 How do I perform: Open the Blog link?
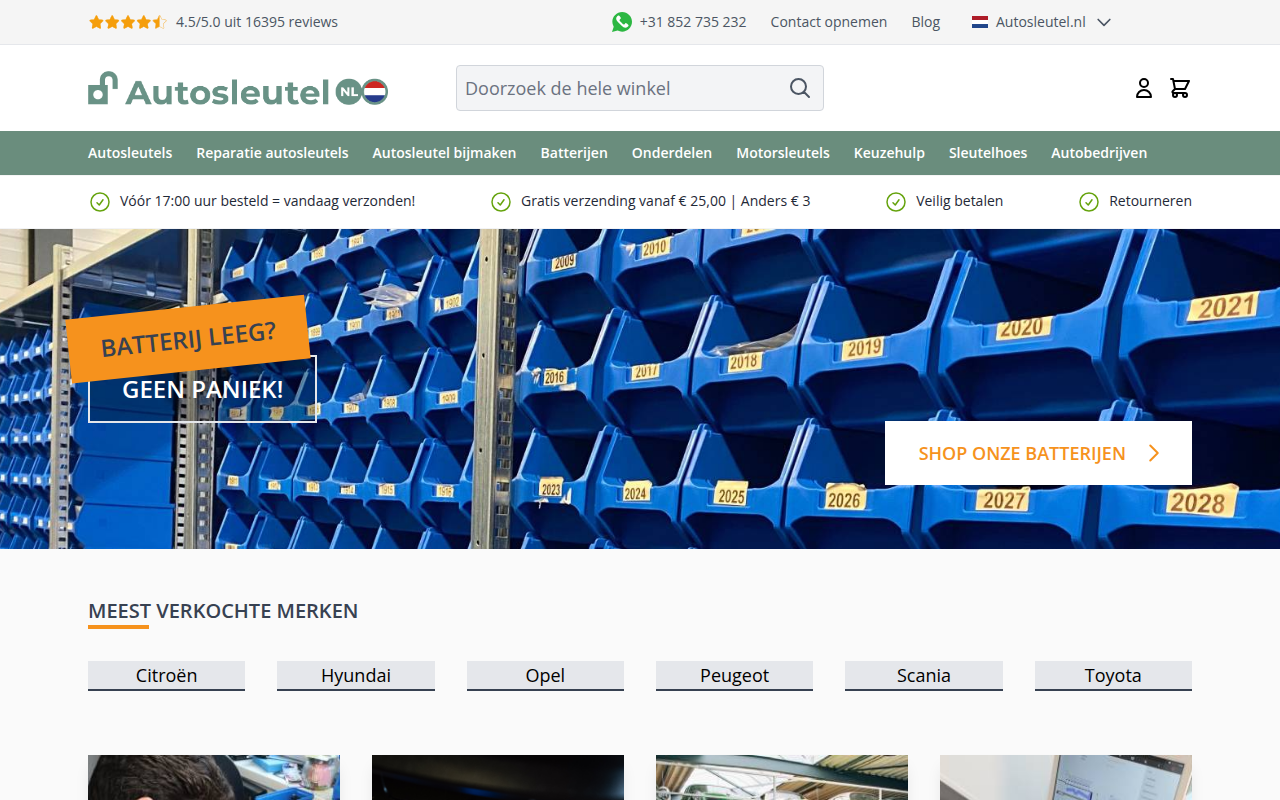pyautogui.click(x=926, y=22)
